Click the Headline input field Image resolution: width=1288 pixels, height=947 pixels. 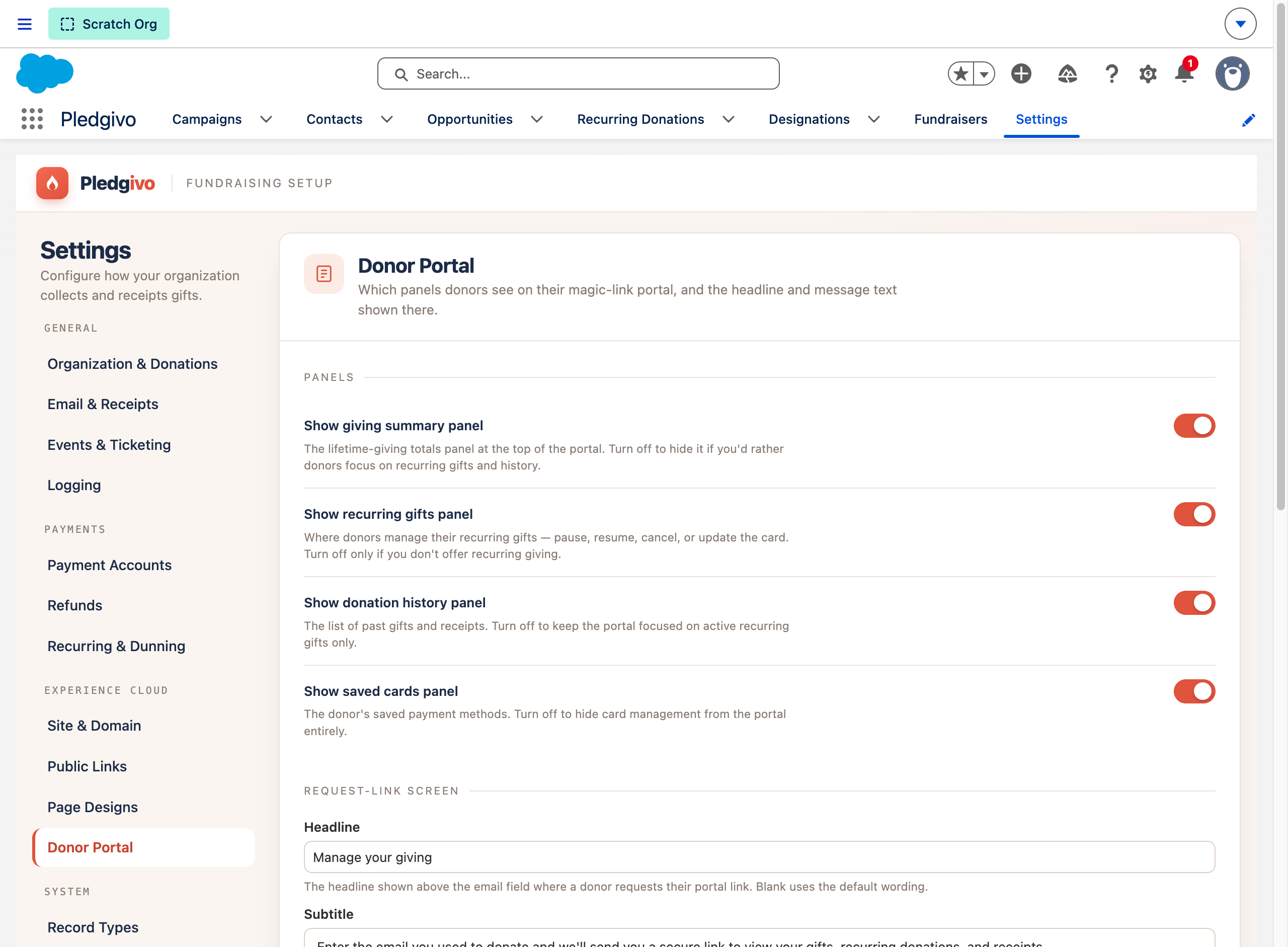(759, 857)
